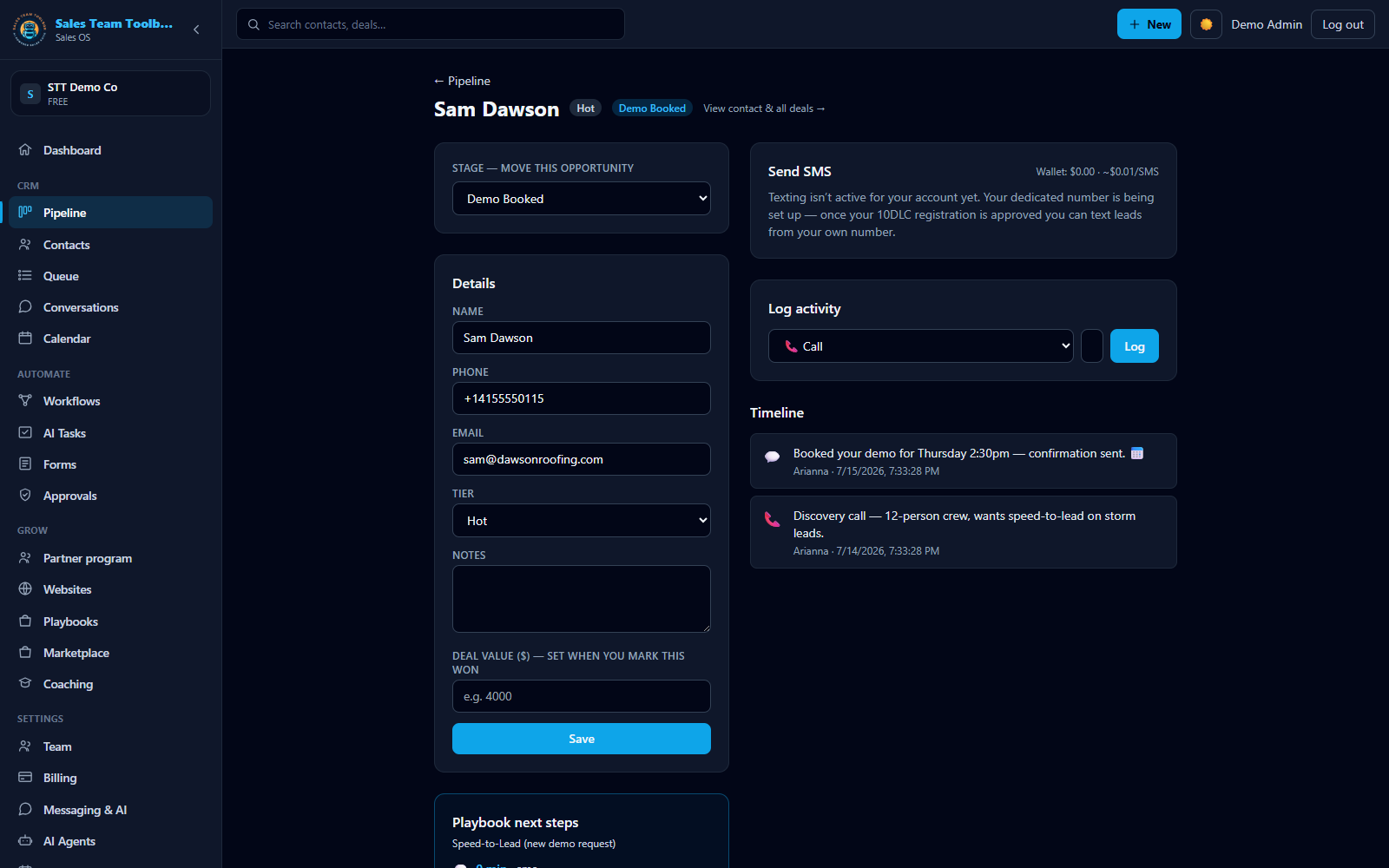Click the Queue list icon
The image size is (1389, 868).
click(x=25, y=275)
